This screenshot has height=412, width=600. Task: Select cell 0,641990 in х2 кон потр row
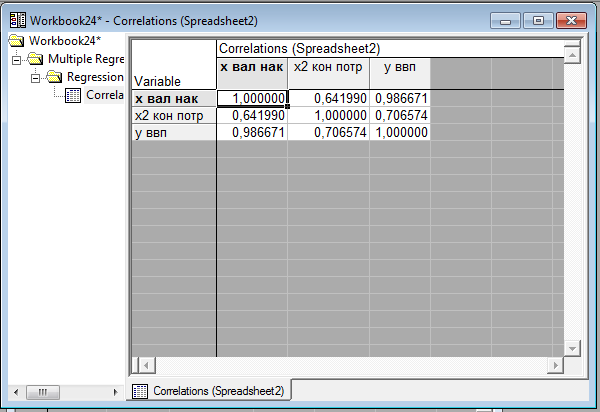252,116
